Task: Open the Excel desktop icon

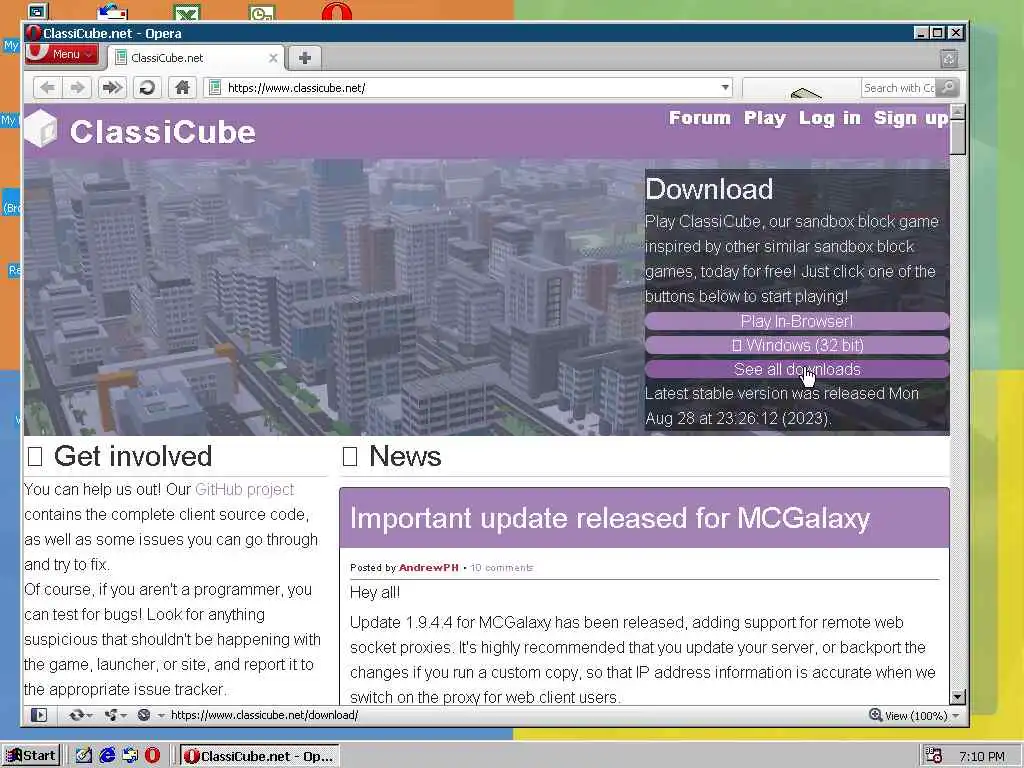Action: click(x=187, y=12)
